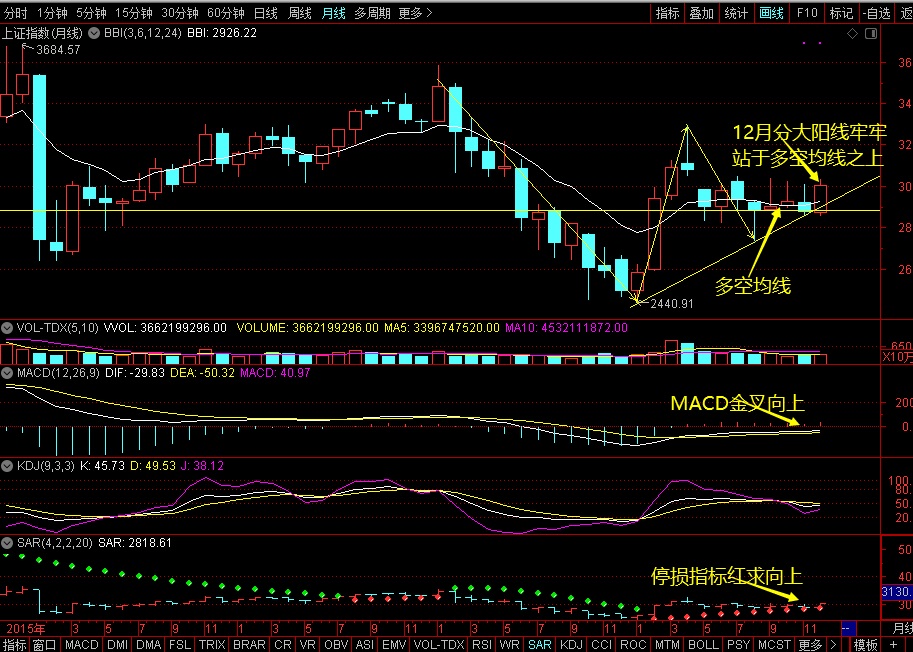The height and width of the screenshot is (652, 913).
Task: Open the 多周期 multi-period selector
Action: pyautogui.click(x=373, y=13)
